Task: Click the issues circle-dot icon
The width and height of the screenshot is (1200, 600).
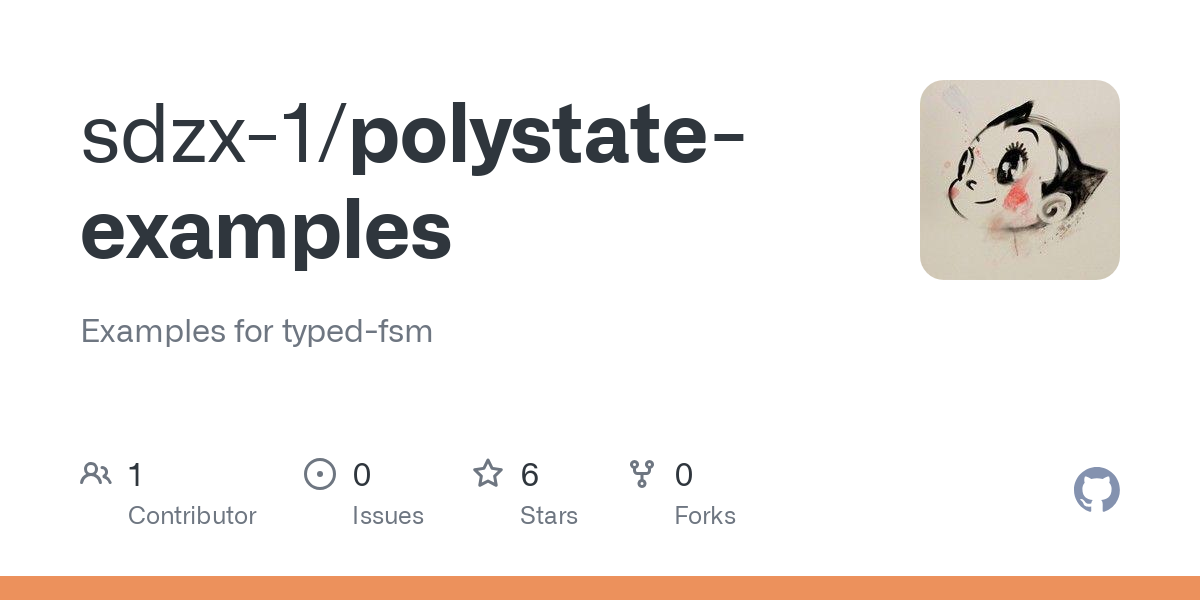Action: [x=320, y=474]
